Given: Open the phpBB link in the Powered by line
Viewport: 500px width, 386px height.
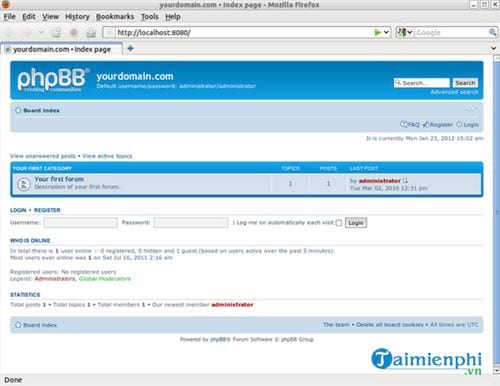Looking at the screenshot, I should point(220,339).
